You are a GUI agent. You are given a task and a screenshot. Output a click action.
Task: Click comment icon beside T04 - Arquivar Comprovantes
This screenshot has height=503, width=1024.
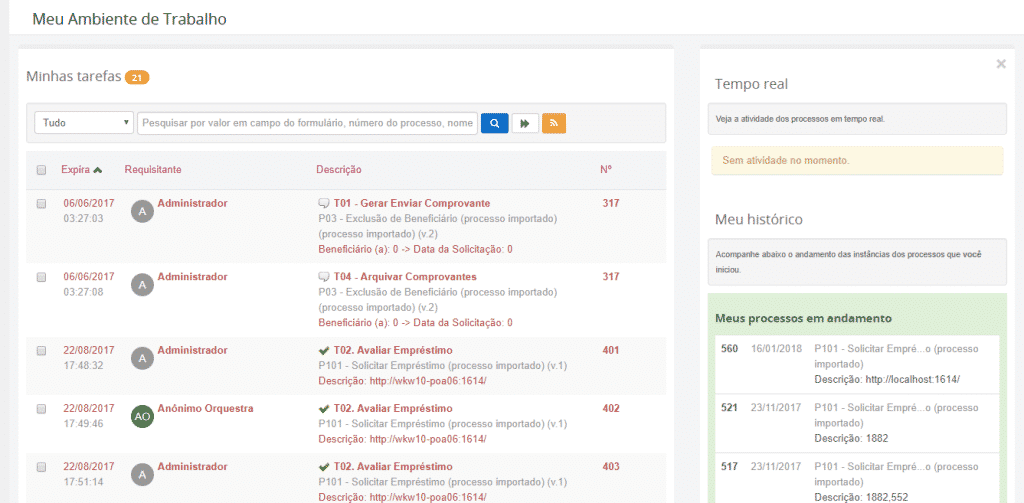click(323, 276)
